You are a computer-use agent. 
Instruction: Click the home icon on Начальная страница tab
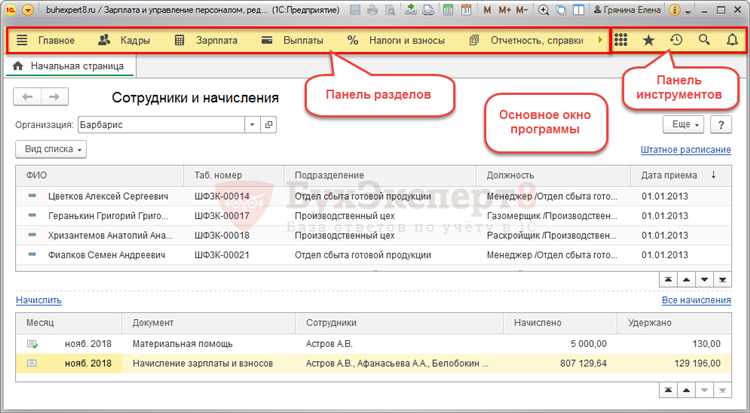point(18,66)
